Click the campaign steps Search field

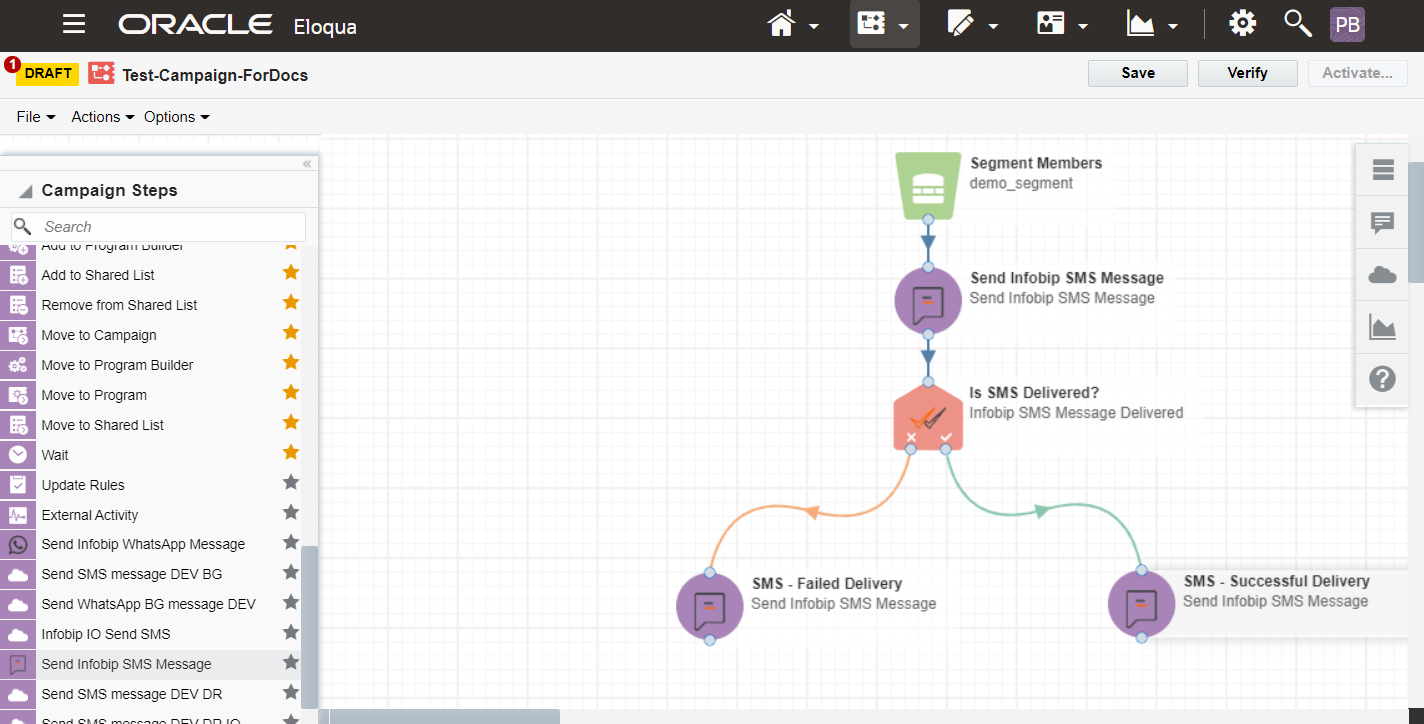[170, 227]
